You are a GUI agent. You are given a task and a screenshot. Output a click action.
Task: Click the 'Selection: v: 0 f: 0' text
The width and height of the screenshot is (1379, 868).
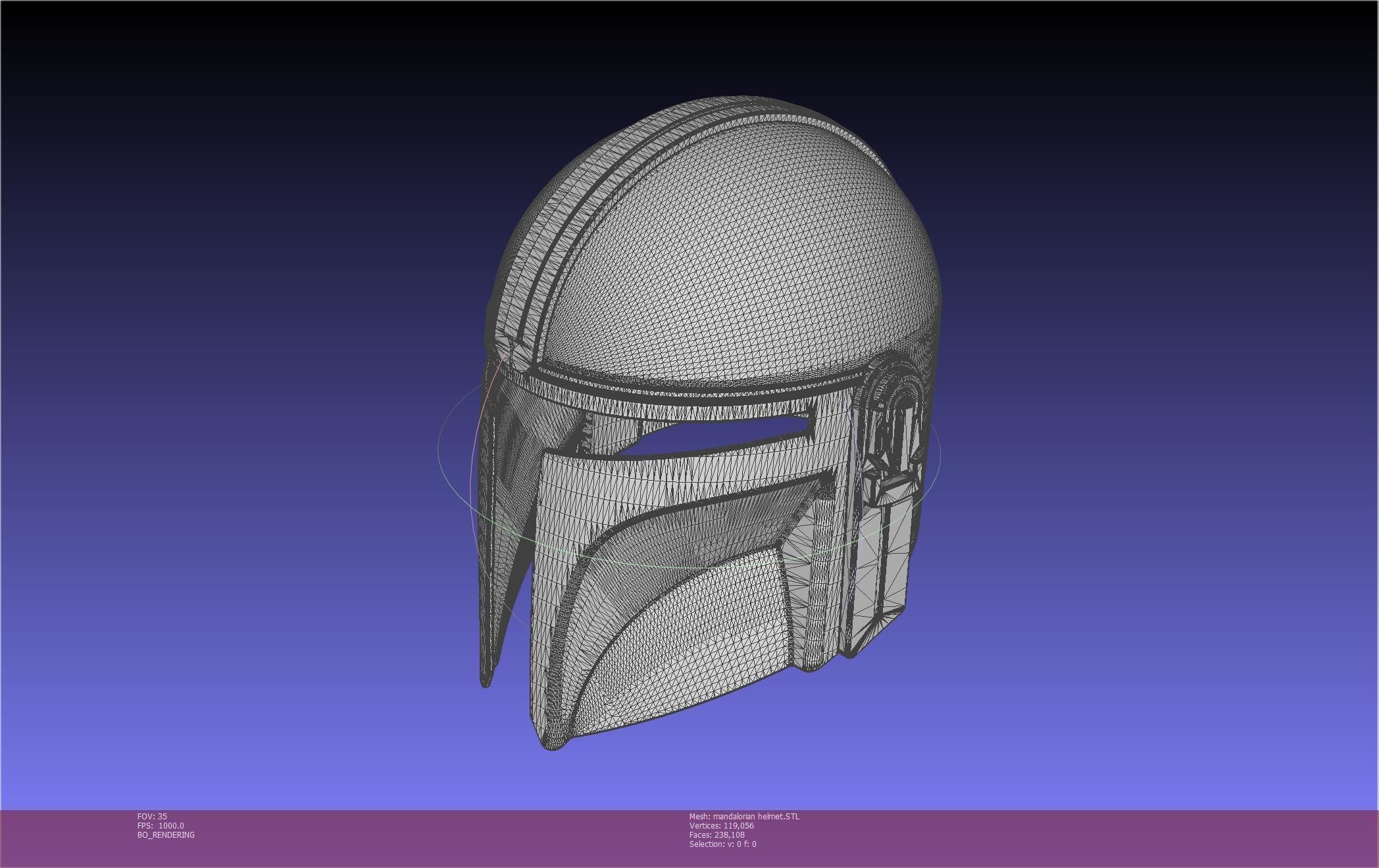(722, 844)
